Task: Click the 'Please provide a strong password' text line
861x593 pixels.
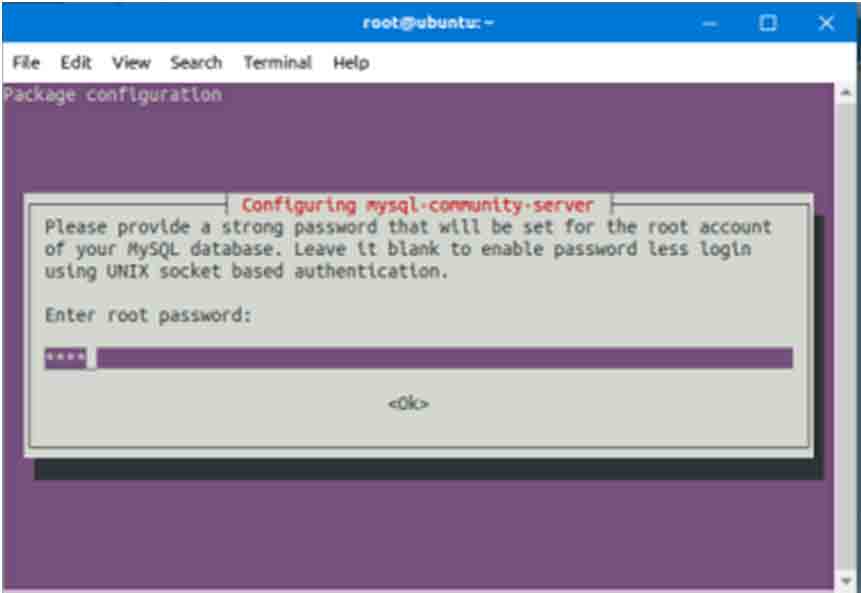Action: (x=408, y=227)
